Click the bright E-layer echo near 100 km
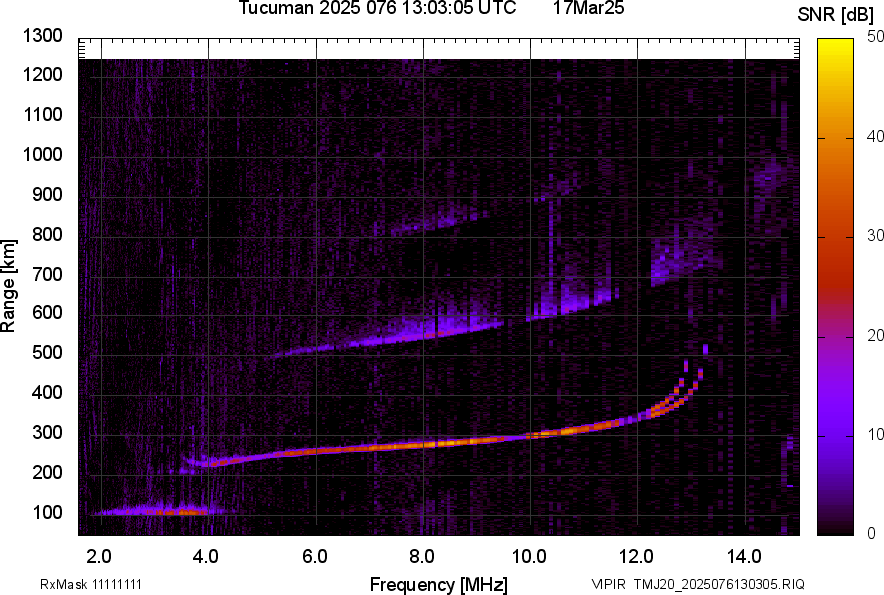 [165, 511]
